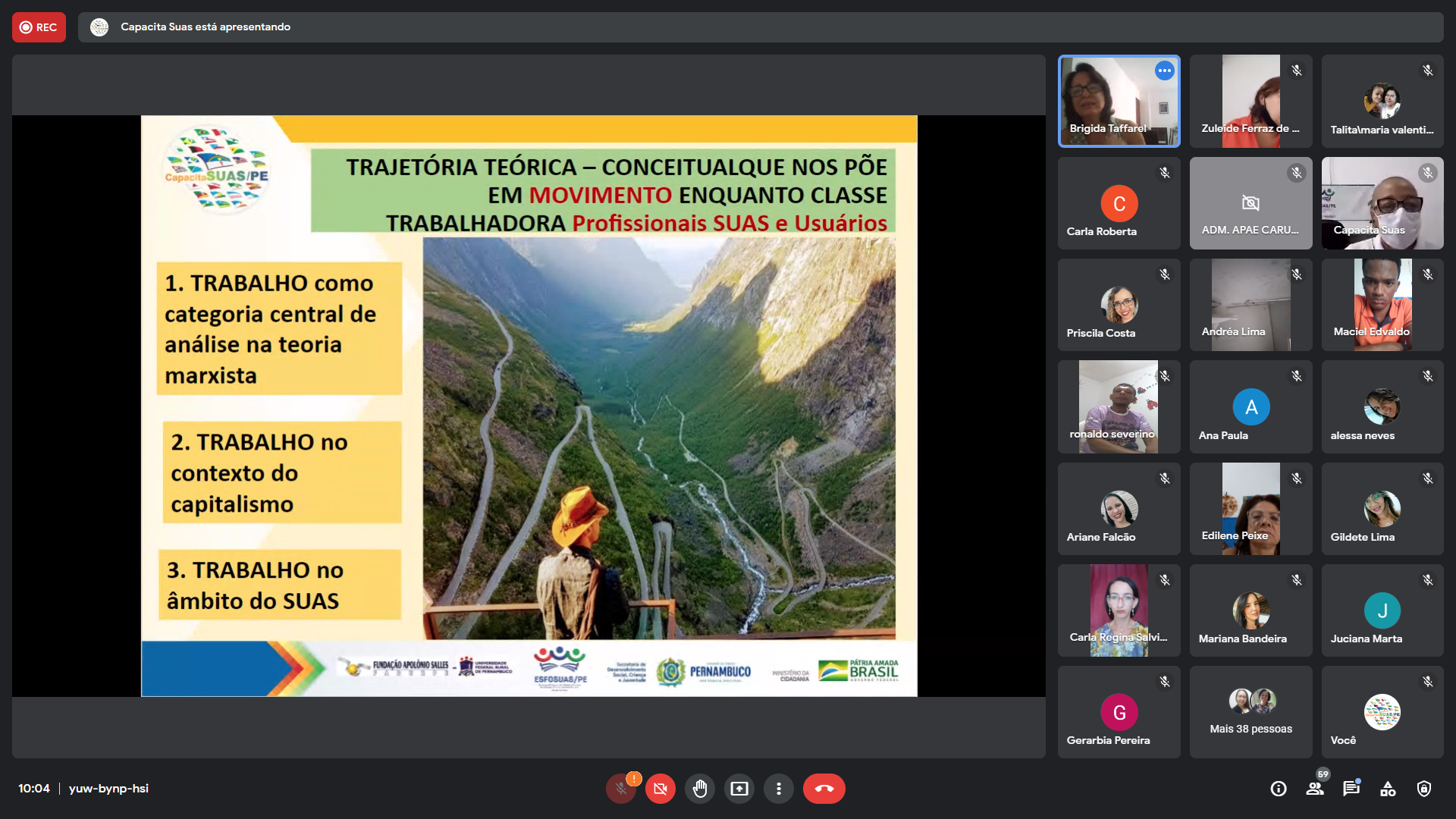Select the Capacita Suas video tile
This screenshot has height=819, width=1456.
pos(1382,203)
